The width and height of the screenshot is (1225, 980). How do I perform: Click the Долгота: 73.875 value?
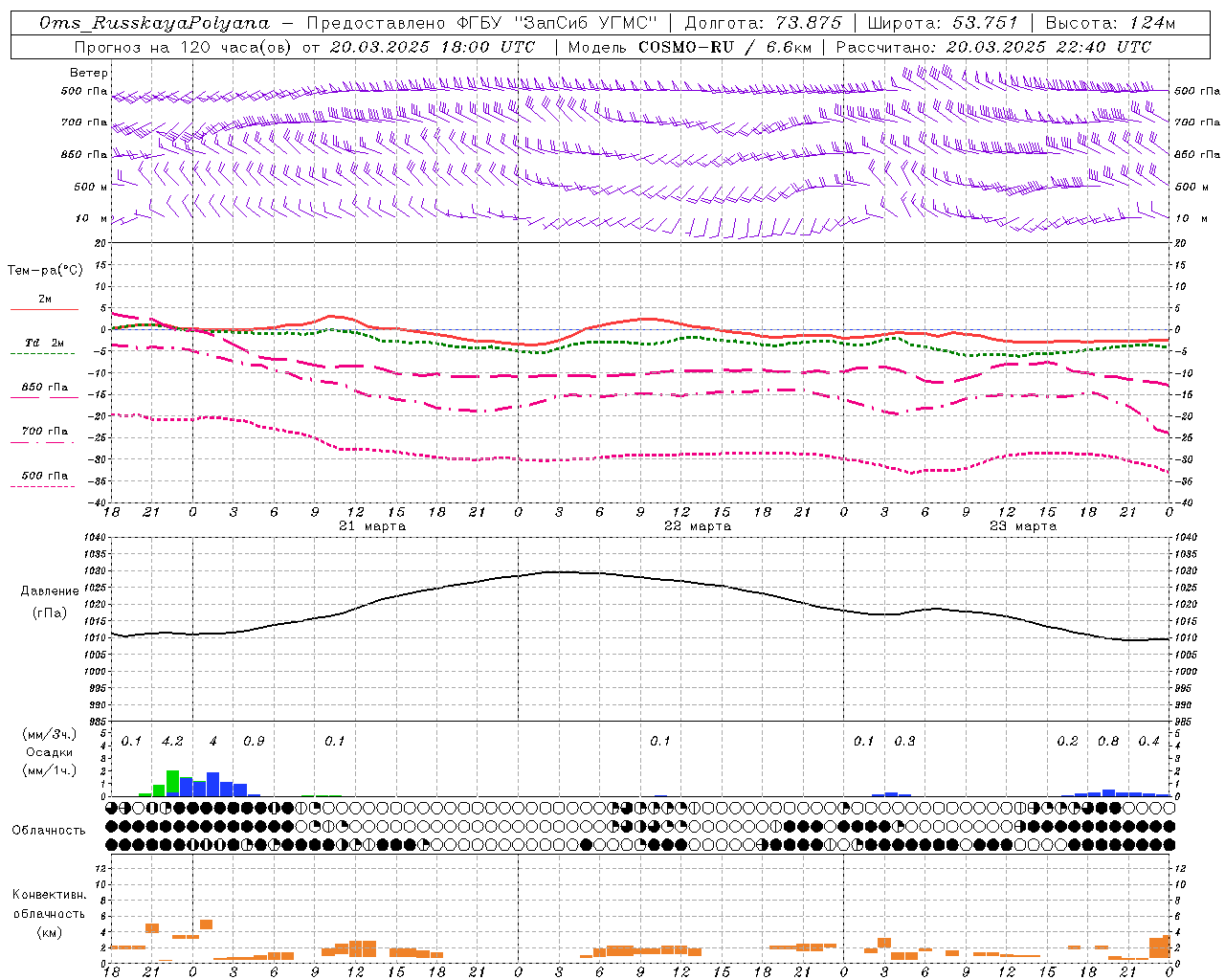[764, 23]
